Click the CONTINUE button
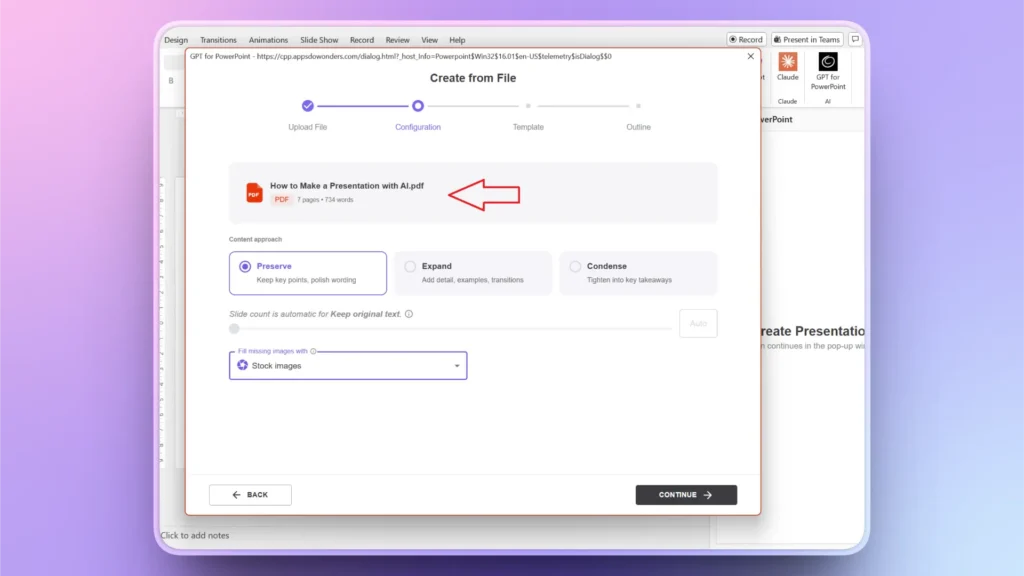 click(x=686, y=495)
